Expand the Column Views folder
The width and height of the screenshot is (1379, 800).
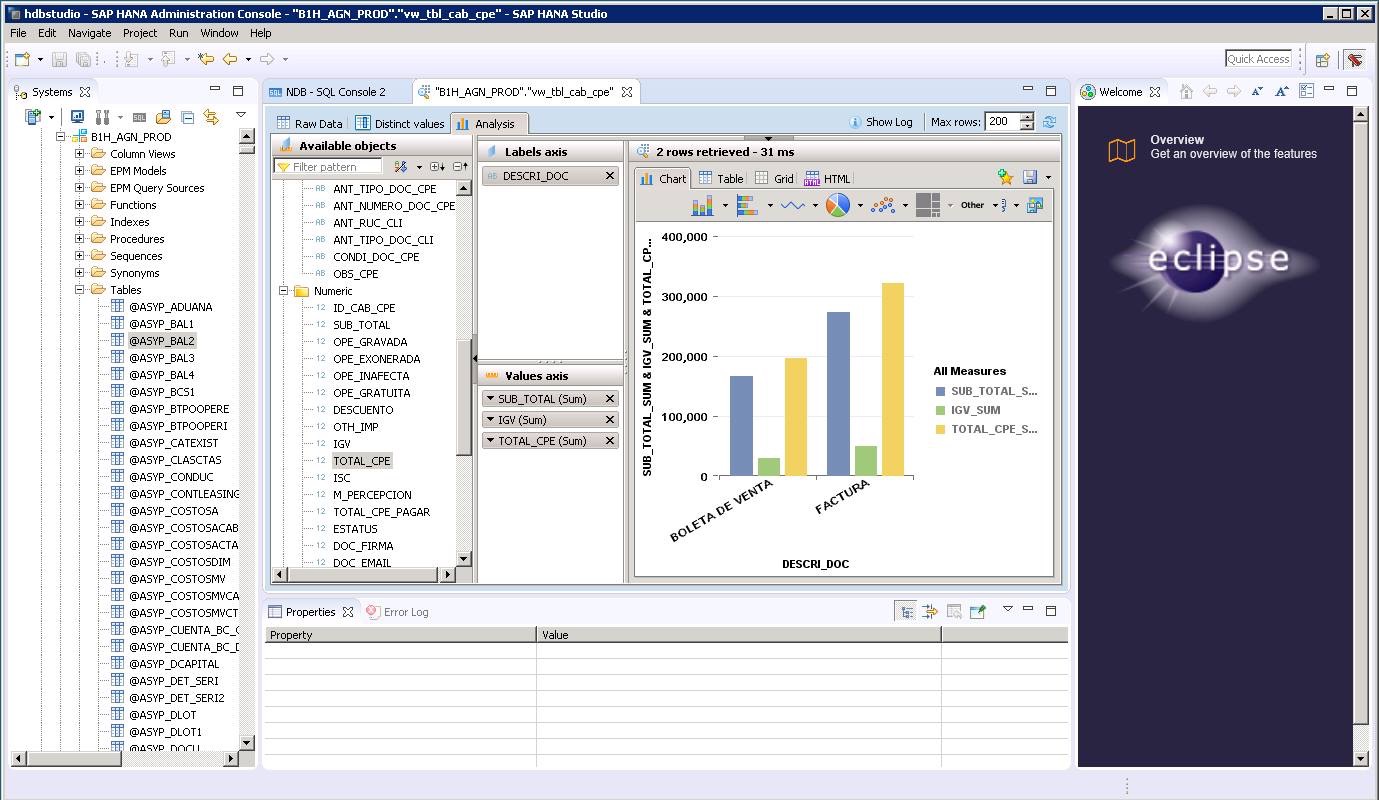click(x=80, y=154)
